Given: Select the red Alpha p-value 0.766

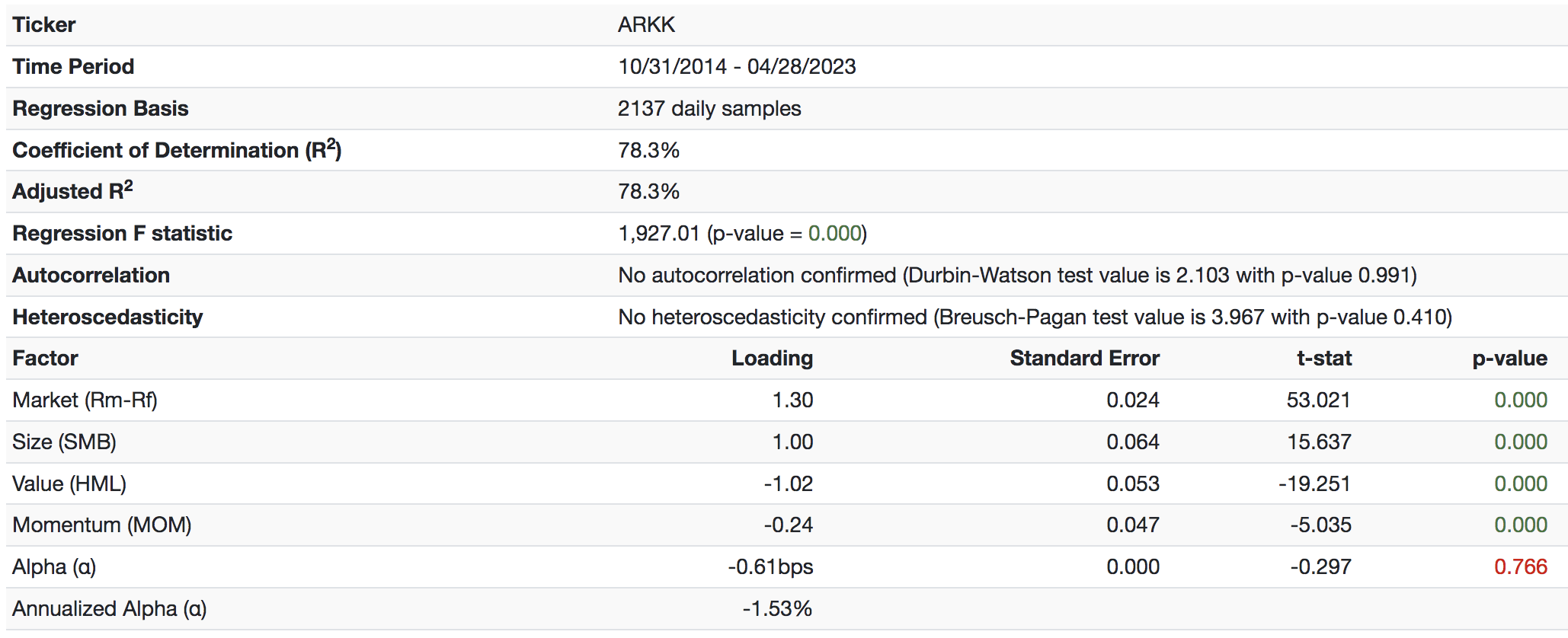Looking at the screenshot, I should (x=1521, y=566).
